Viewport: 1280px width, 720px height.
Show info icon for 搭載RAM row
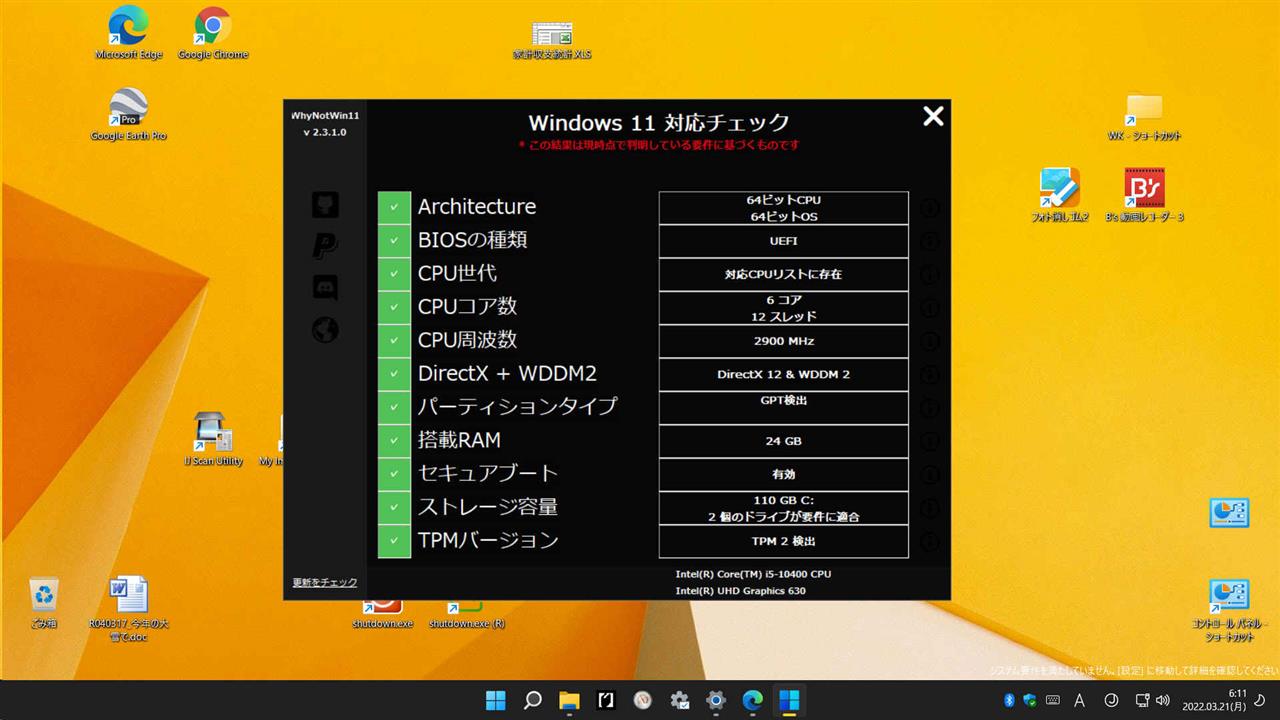(929, 441)
